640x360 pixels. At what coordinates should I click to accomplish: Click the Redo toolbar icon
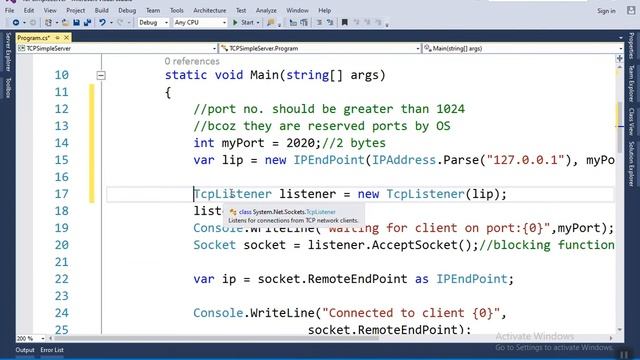coord(120,23)
